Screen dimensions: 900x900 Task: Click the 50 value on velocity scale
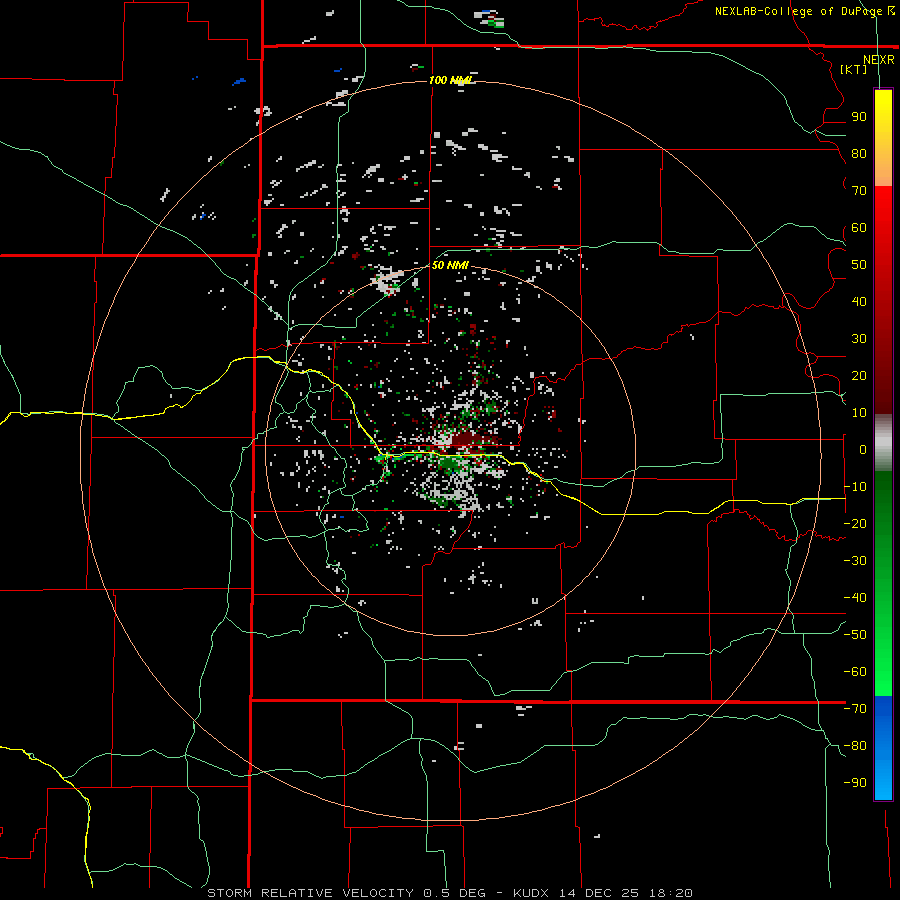pyautogui.click(x=859, y=265)
